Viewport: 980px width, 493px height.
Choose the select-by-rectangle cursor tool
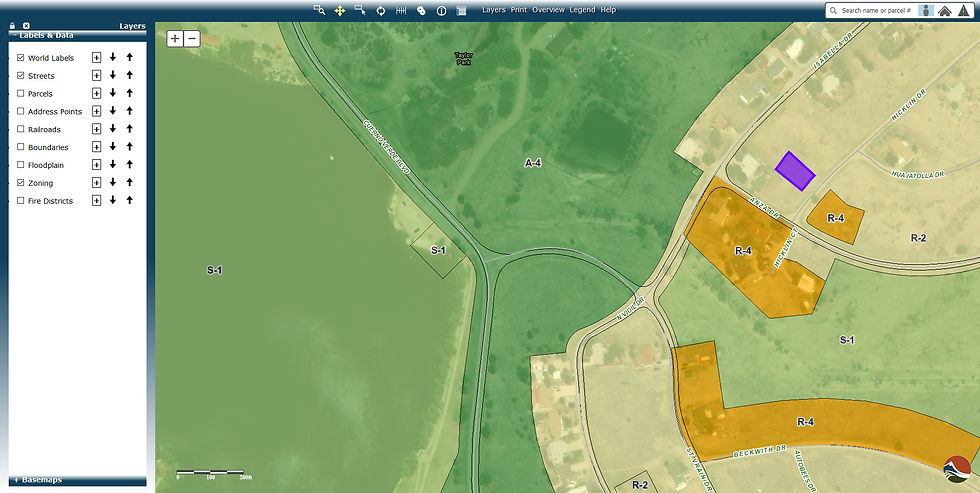[360, 10]
